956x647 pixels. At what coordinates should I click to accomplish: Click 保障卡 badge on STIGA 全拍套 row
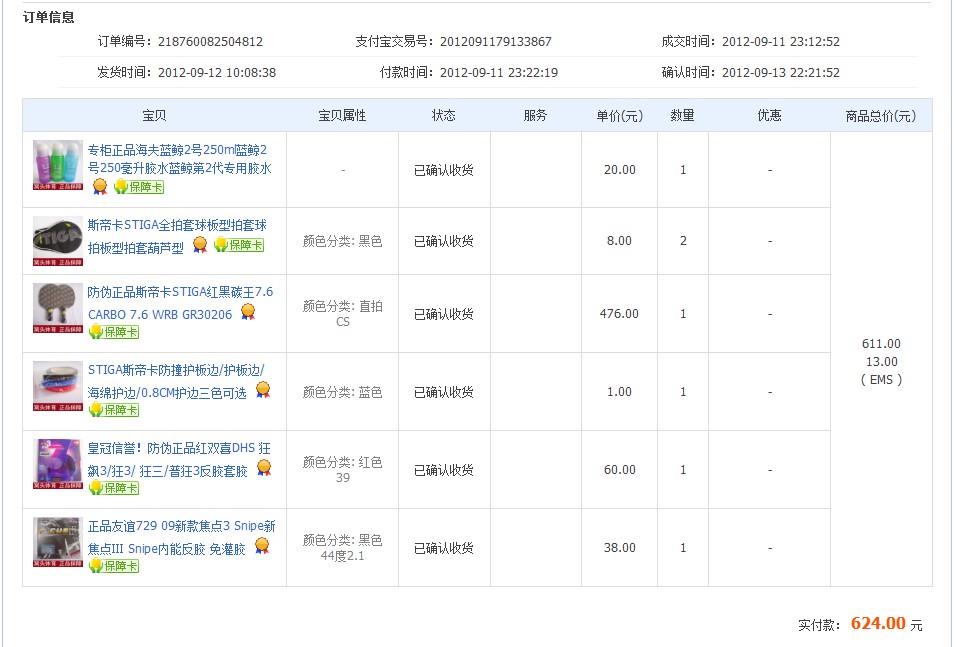[238, 245]
